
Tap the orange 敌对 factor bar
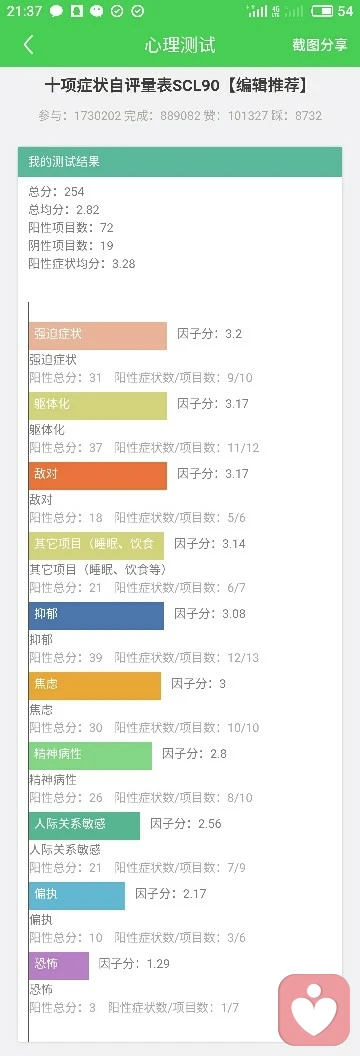click(x=98, y=475)
